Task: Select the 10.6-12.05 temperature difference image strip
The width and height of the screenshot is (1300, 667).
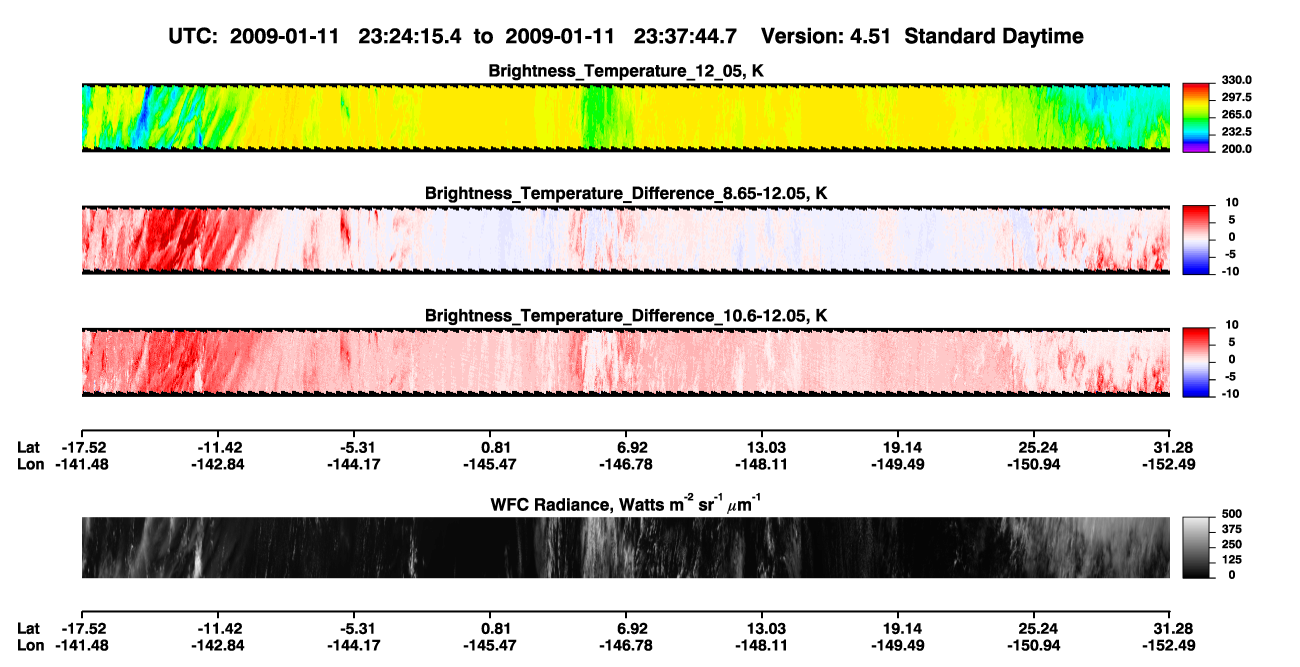Action: (625, 362)
